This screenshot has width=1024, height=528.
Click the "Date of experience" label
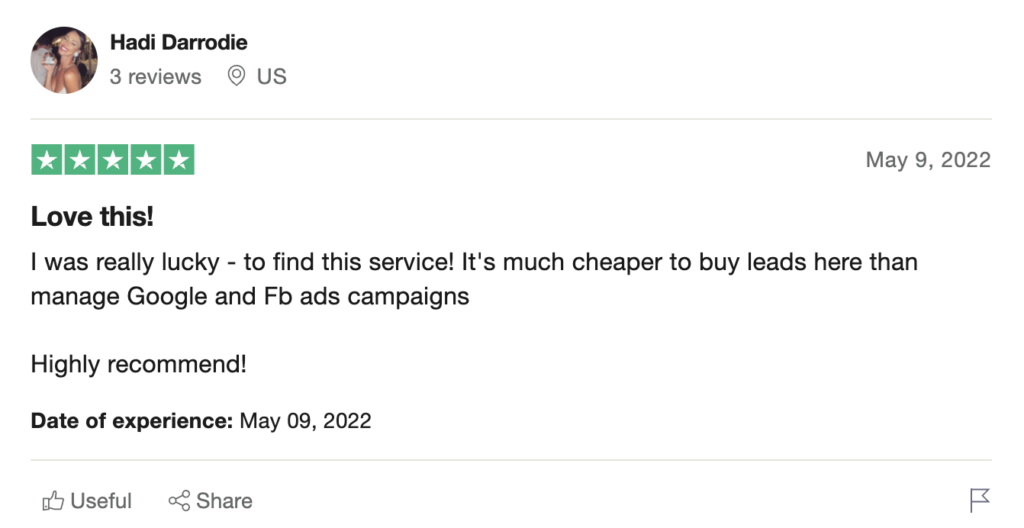tap(132, 420)
